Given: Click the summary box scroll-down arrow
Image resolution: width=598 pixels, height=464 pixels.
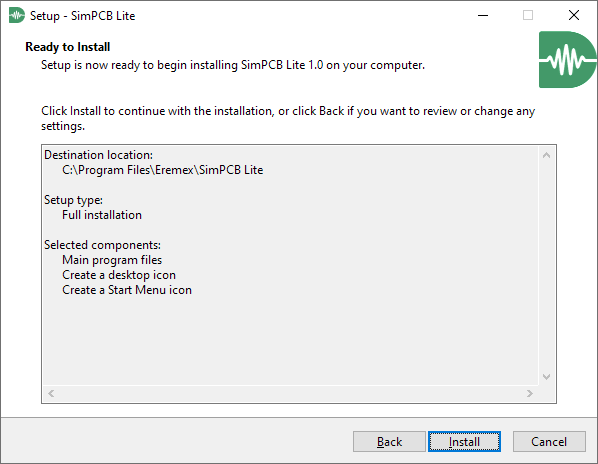Looking at the screenshot, I should (546, 377).
